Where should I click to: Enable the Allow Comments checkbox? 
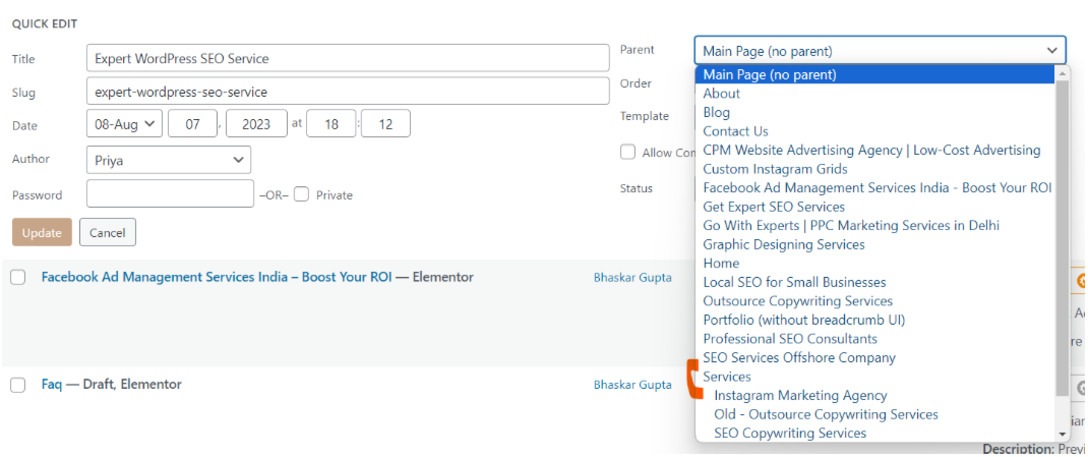628,152
